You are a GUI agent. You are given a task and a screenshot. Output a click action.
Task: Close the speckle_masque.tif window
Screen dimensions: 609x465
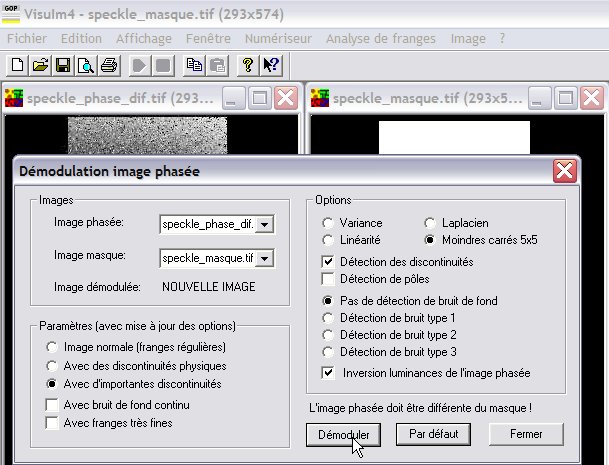tap(592, 98)
